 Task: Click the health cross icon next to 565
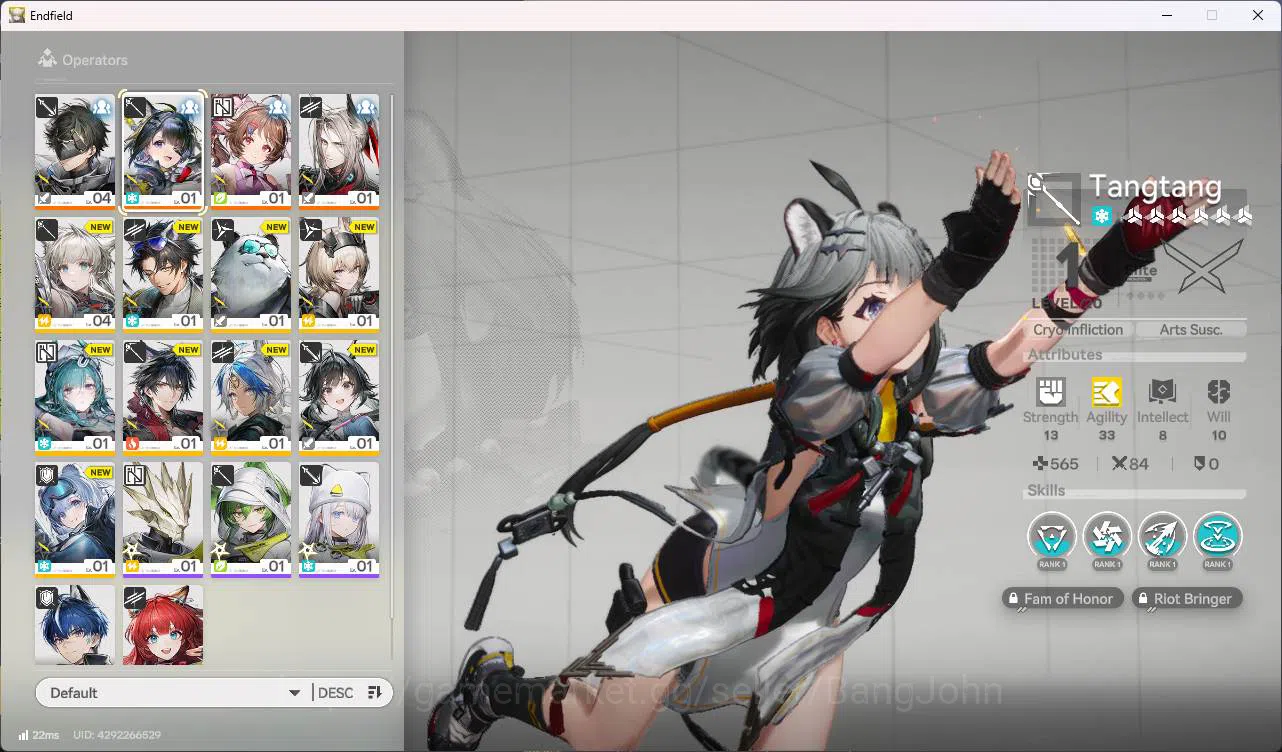[x=1040, y=464]
